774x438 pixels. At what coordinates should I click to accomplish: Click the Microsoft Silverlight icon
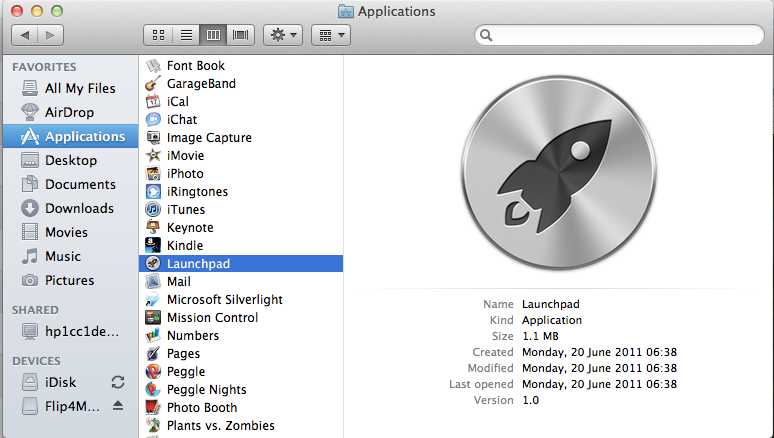point(154,299)
